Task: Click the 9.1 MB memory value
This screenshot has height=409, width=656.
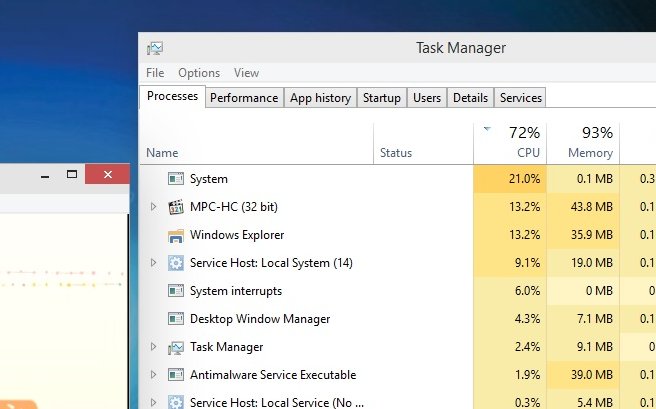Action: 594,347
